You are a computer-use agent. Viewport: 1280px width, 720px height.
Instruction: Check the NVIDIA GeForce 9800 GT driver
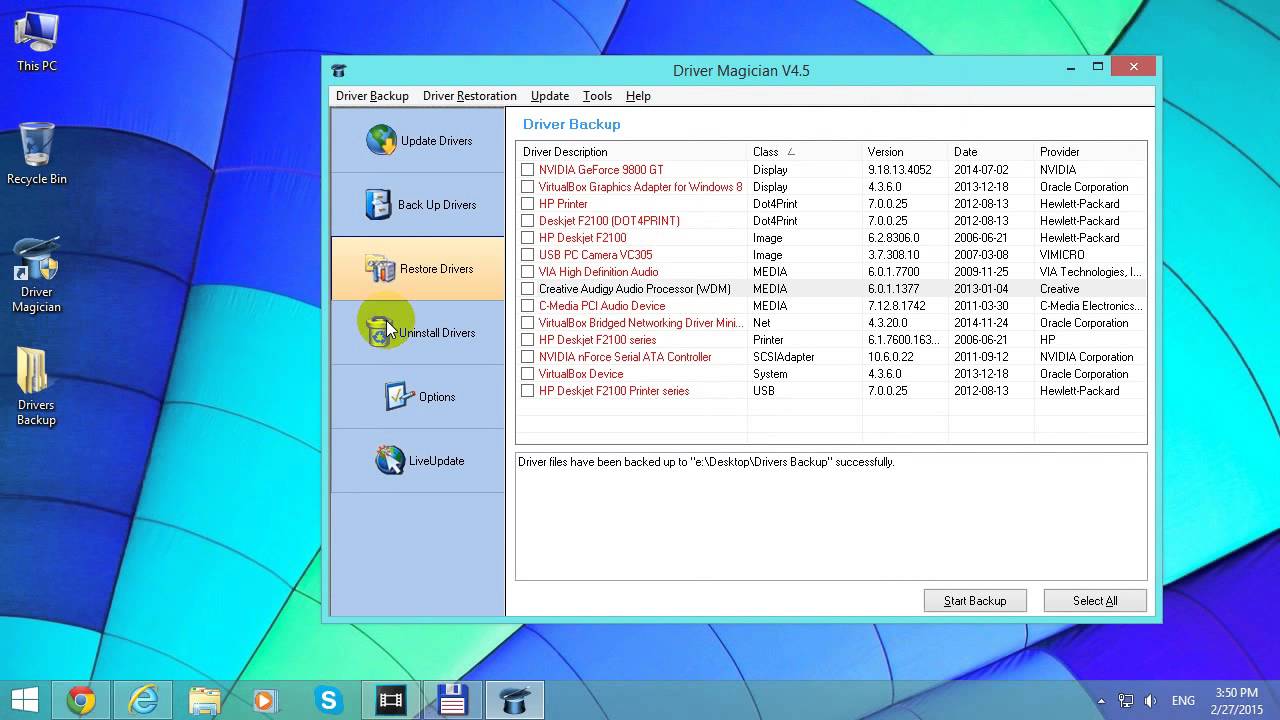[527, 170]
